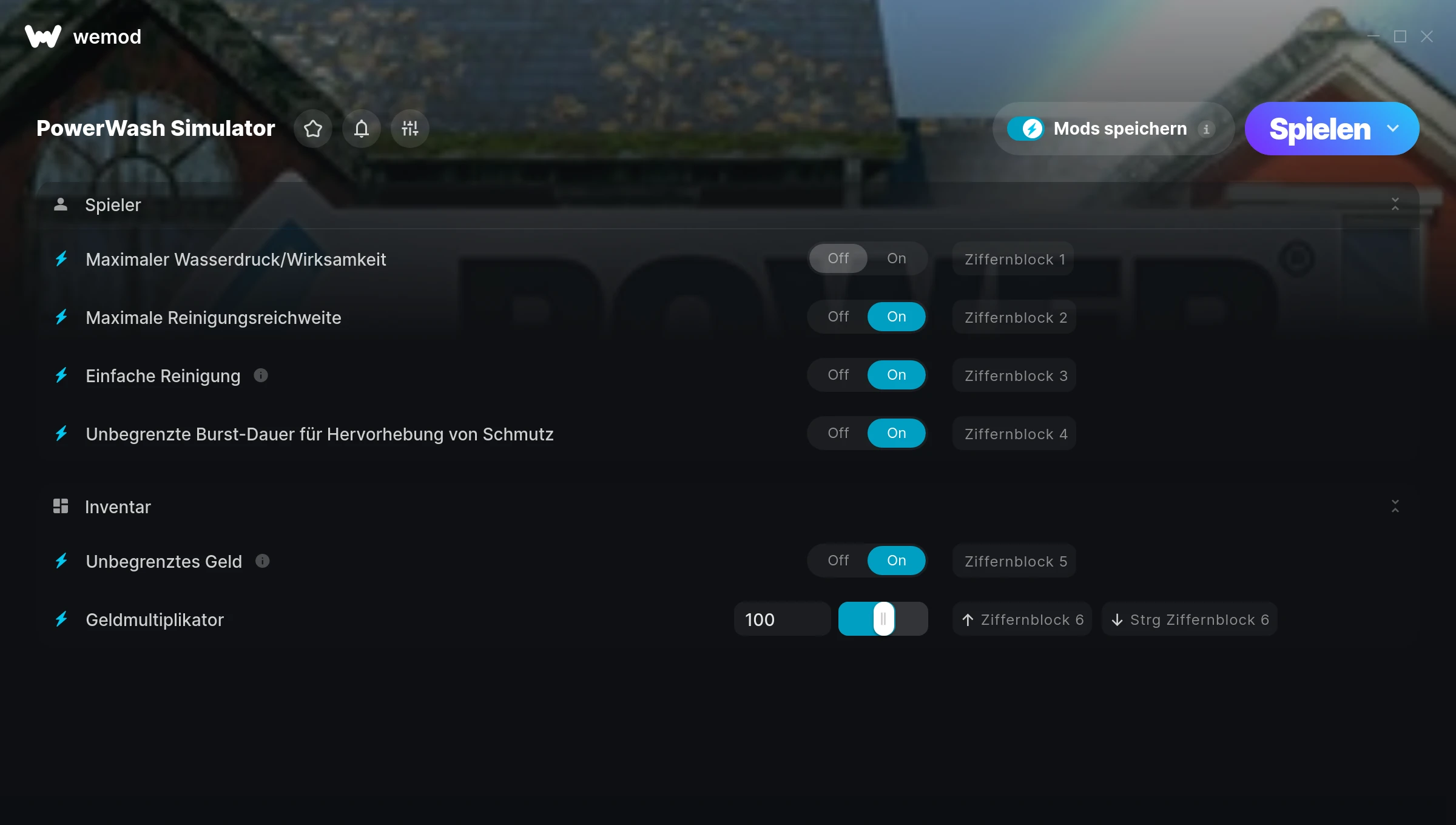Show info for Unbegrenztes Geld
The width and height of the screenshot is (1456, 825).
[x=262, y=561]
